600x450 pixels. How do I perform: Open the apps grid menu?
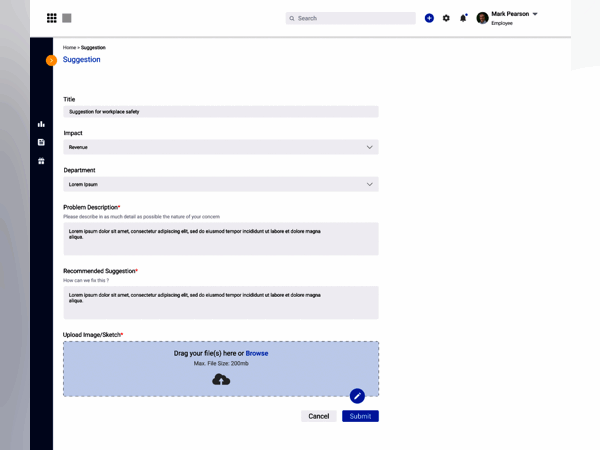click(x=52, y=18)
